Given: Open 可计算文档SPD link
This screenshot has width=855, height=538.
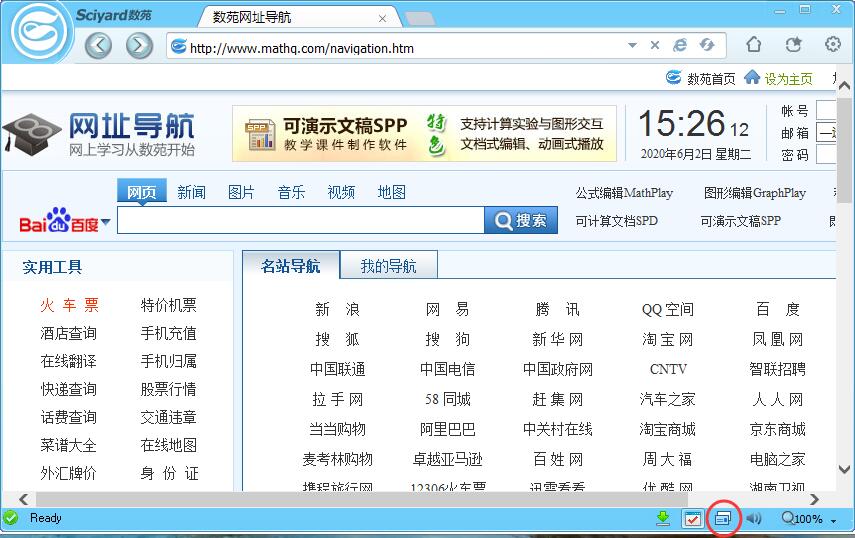Looking at the screenshot, I should [x=617, y=221].
